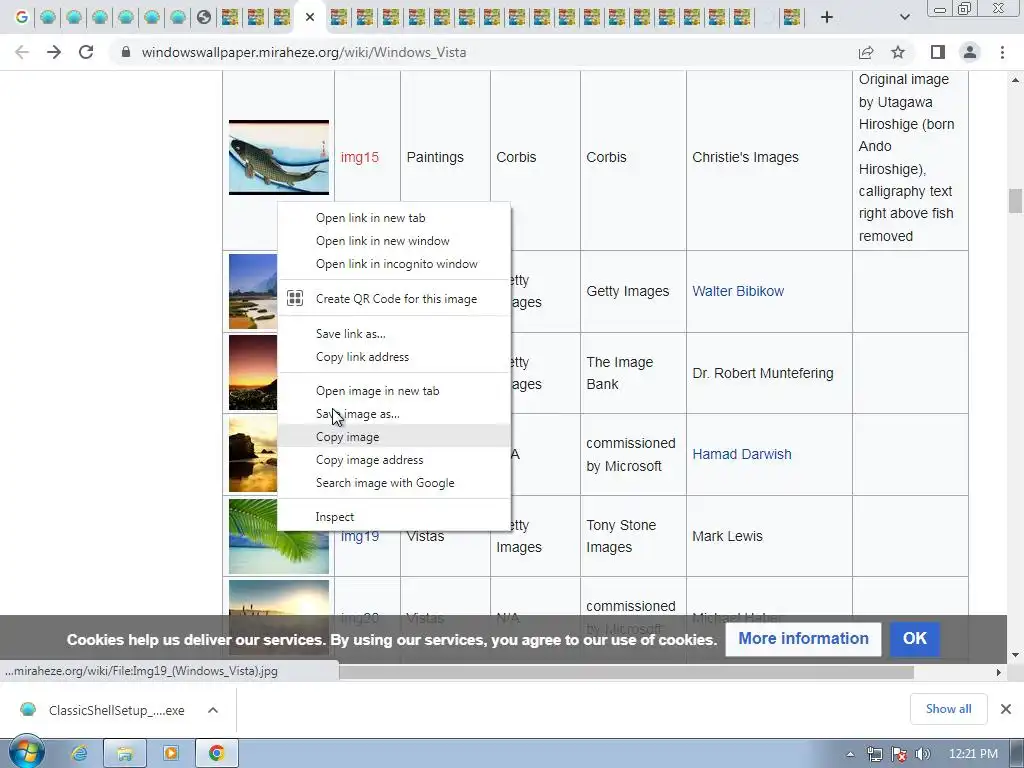Select Search image with Google
Screen dimensions: 1024x768
click(394, 483)
